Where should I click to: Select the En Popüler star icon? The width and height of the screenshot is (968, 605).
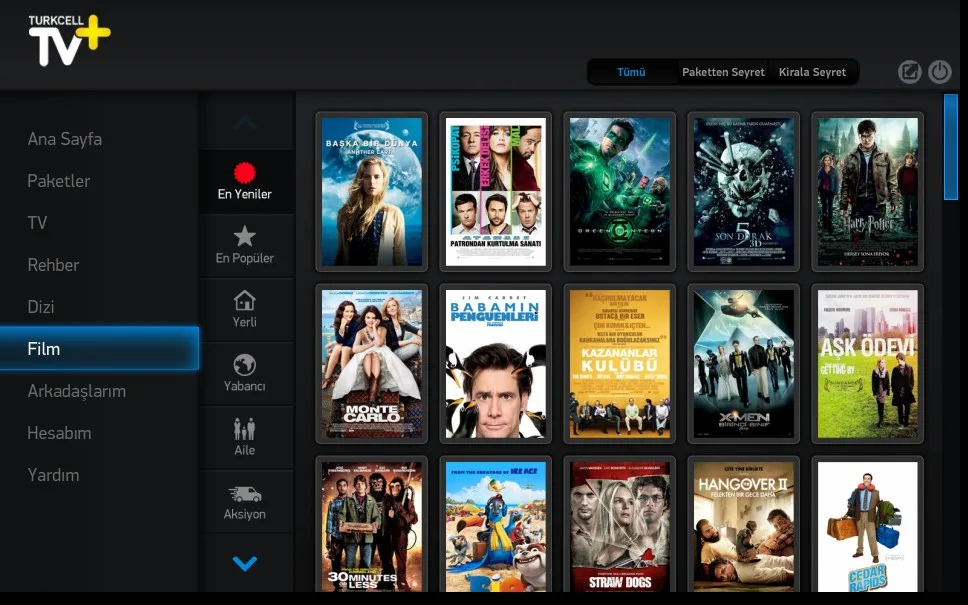[244, 236]
